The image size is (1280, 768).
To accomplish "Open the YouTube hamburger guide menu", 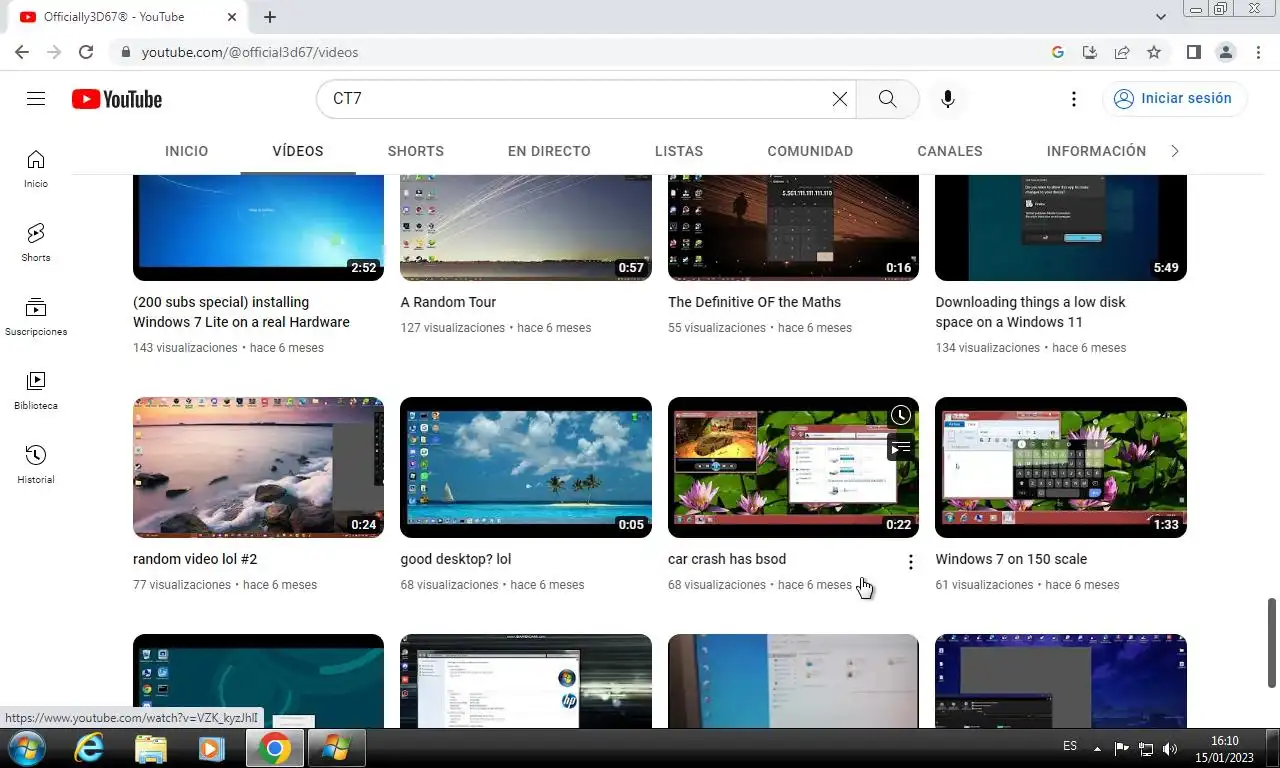I will click(x=36, y=99).
